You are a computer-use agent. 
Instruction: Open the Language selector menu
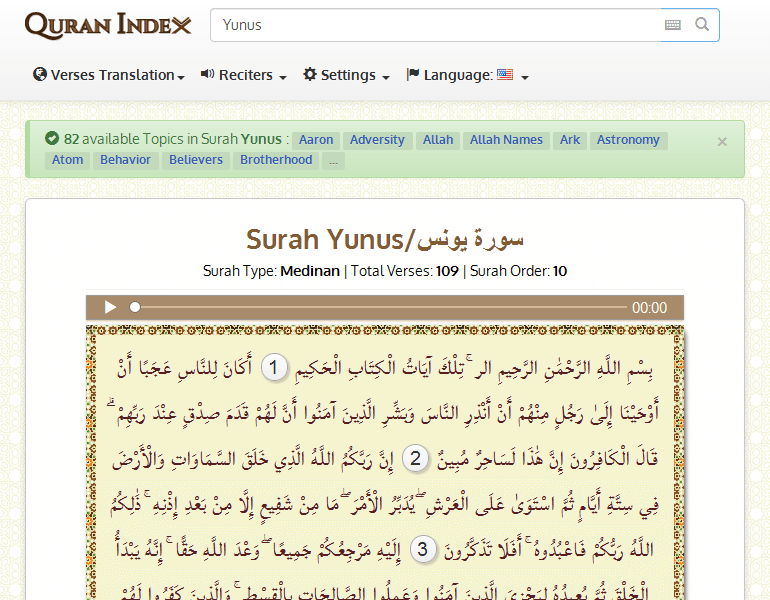tap(467, 75)
